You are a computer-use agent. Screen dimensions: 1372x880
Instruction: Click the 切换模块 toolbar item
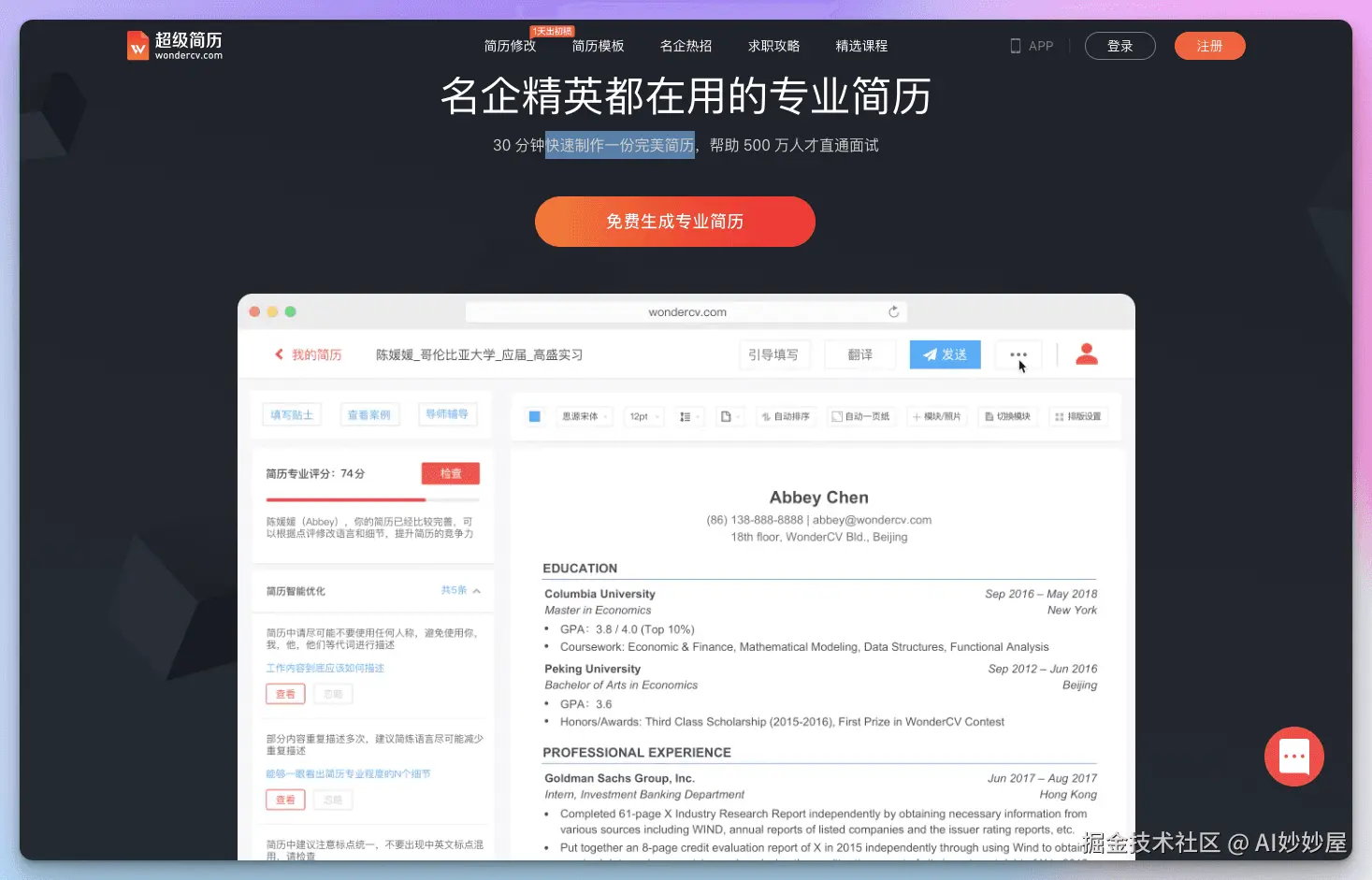point(1007,416)
